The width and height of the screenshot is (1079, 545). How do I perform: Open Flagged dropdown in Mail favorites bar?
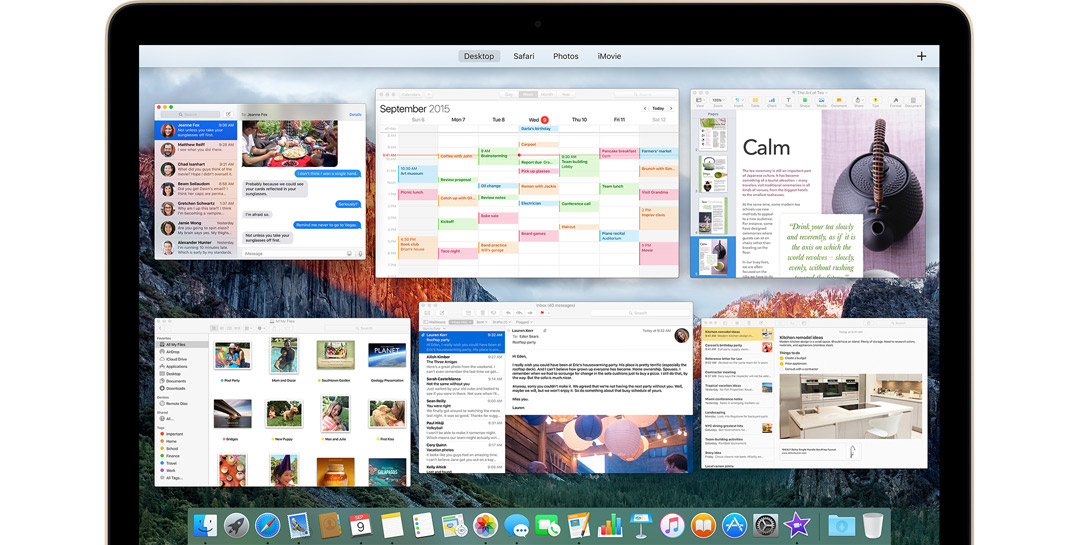click(x=523, y=322)
